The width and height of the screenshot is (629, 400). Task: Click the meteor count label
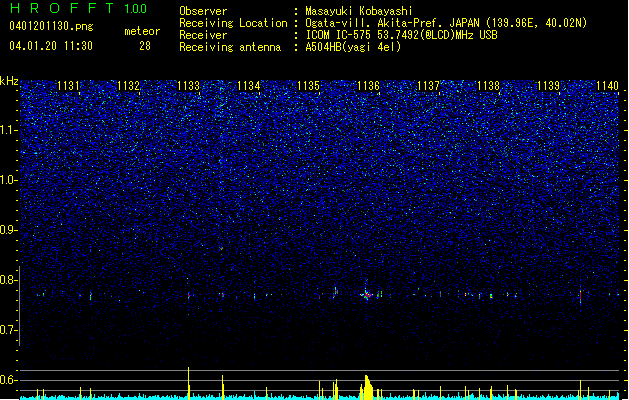tap(142, 31)
